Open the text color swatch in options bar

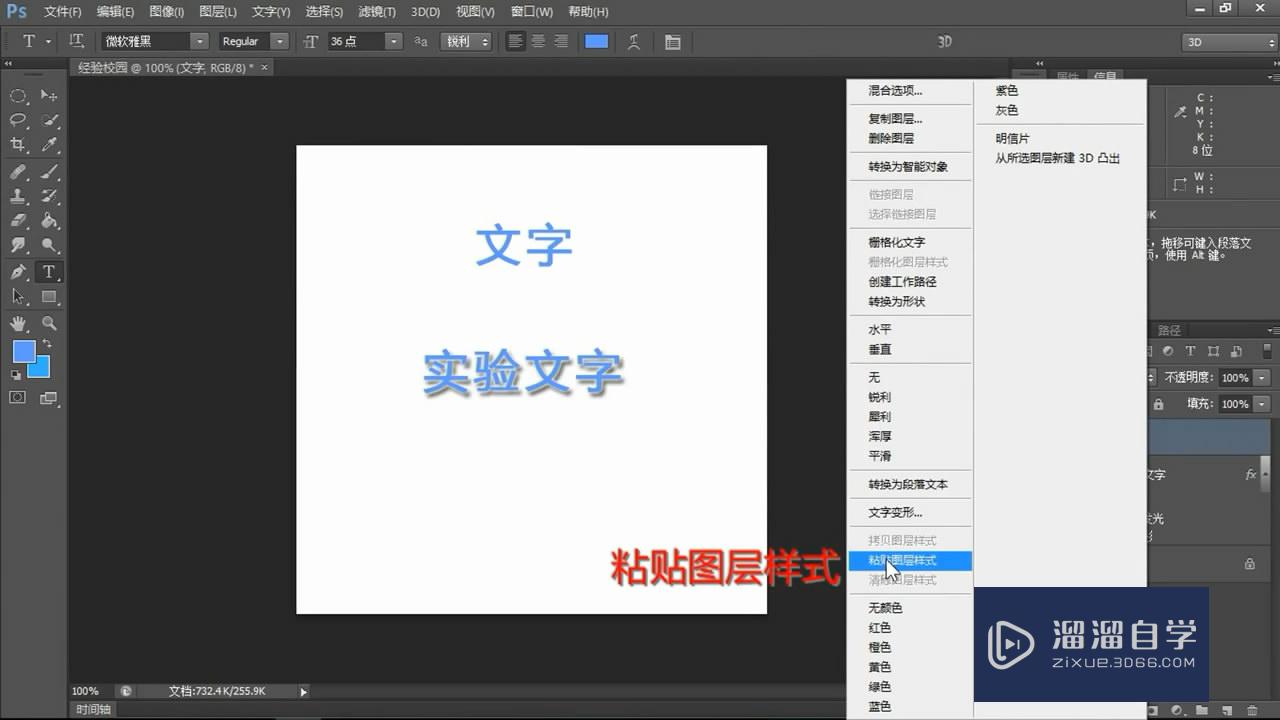597,42
